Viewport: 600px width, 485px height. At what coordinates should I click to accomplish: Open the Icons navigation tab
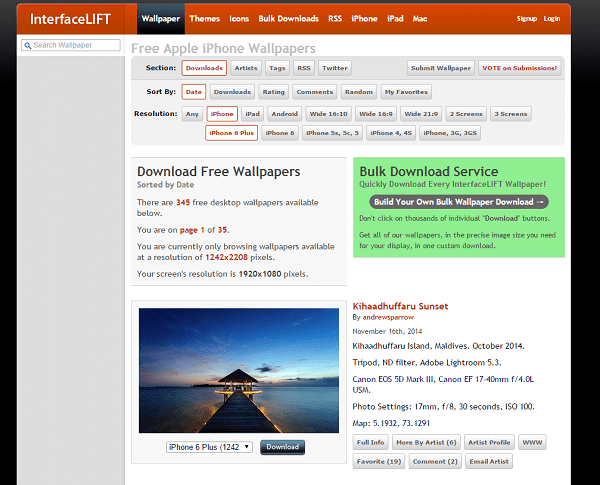click(x=239, y=19)
